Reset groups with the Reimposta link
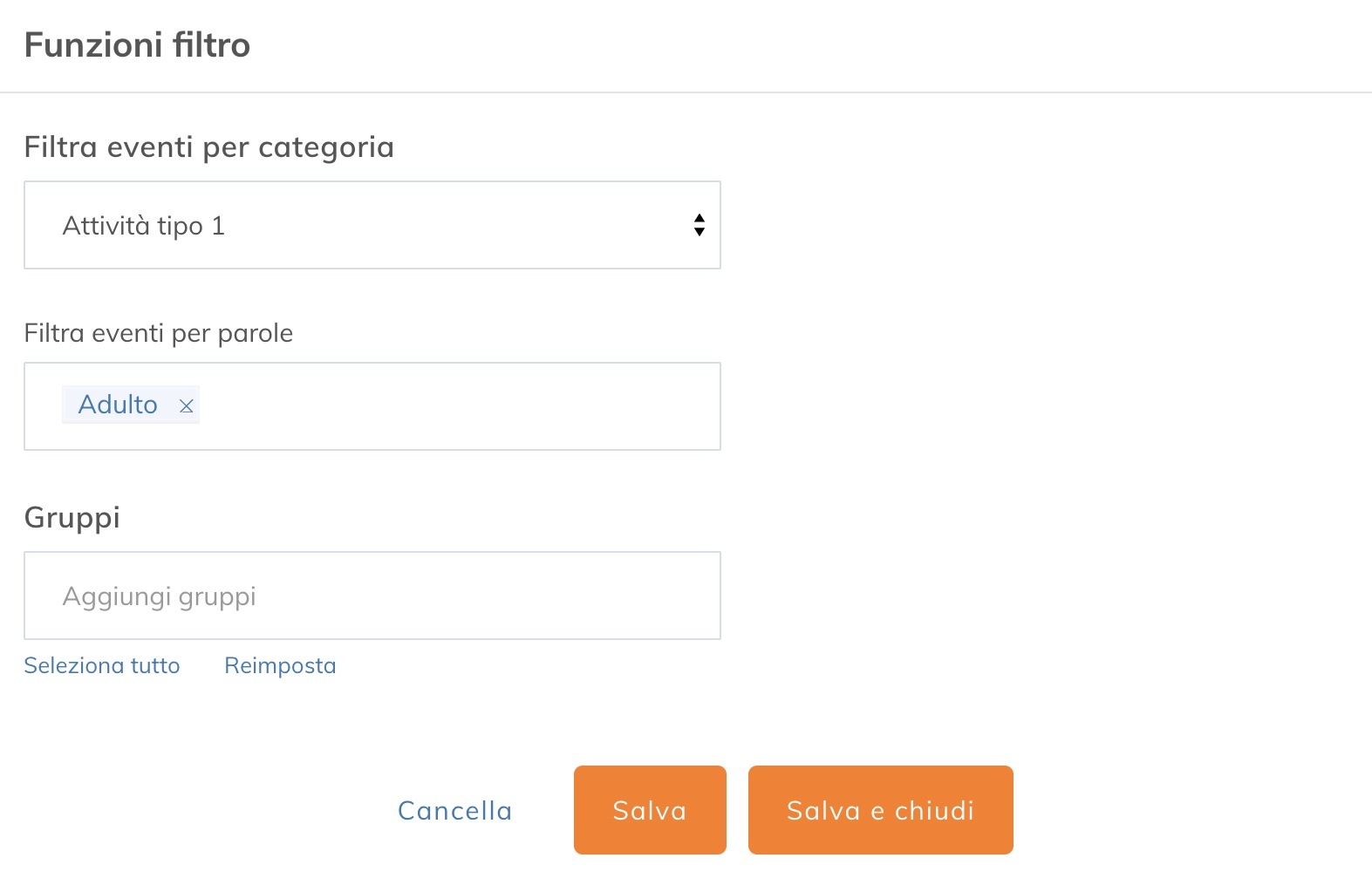1372x892 pixels. (280, 665)
